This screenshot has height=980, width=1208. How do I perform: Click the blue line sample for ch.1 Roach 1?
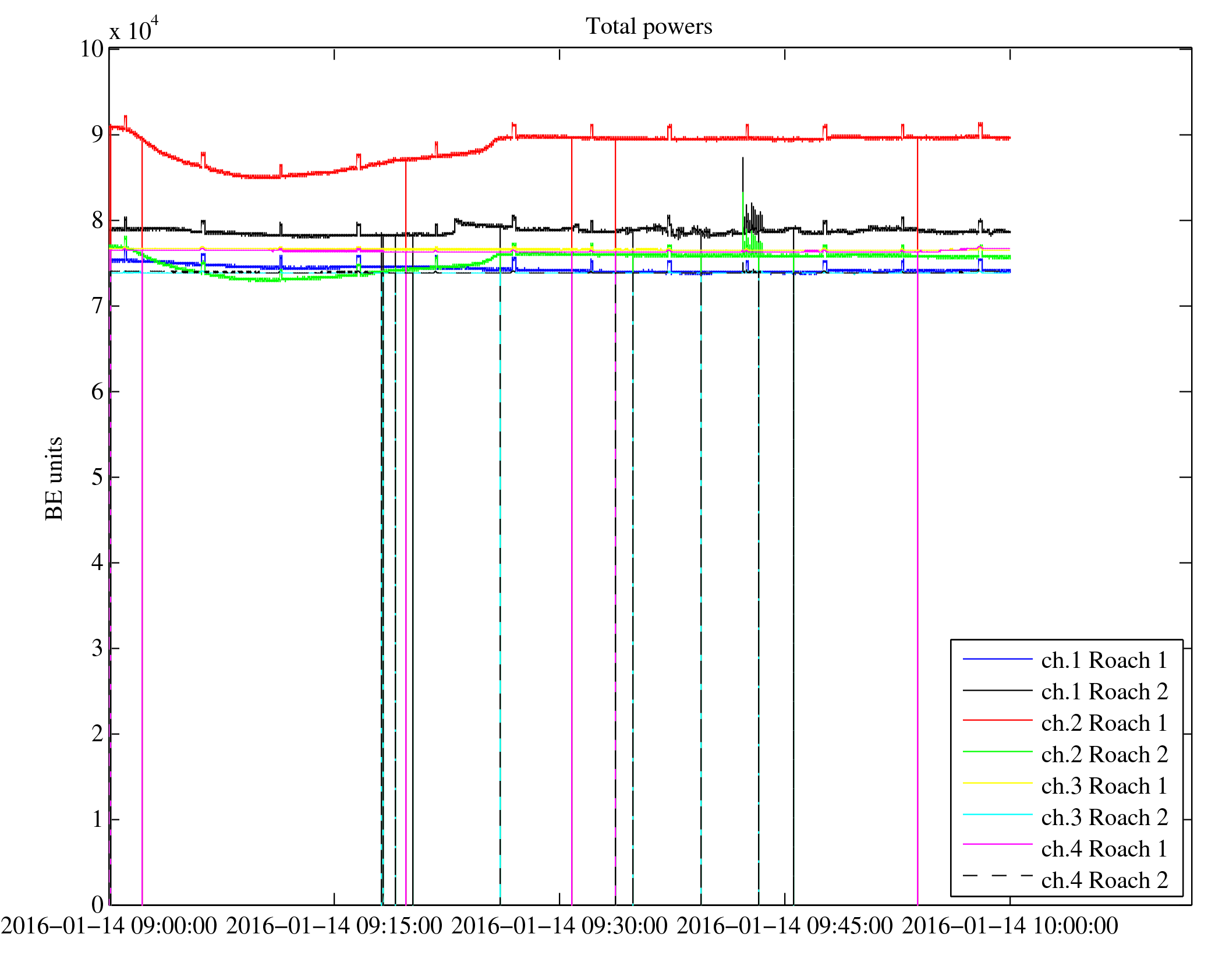pos(997,659)
